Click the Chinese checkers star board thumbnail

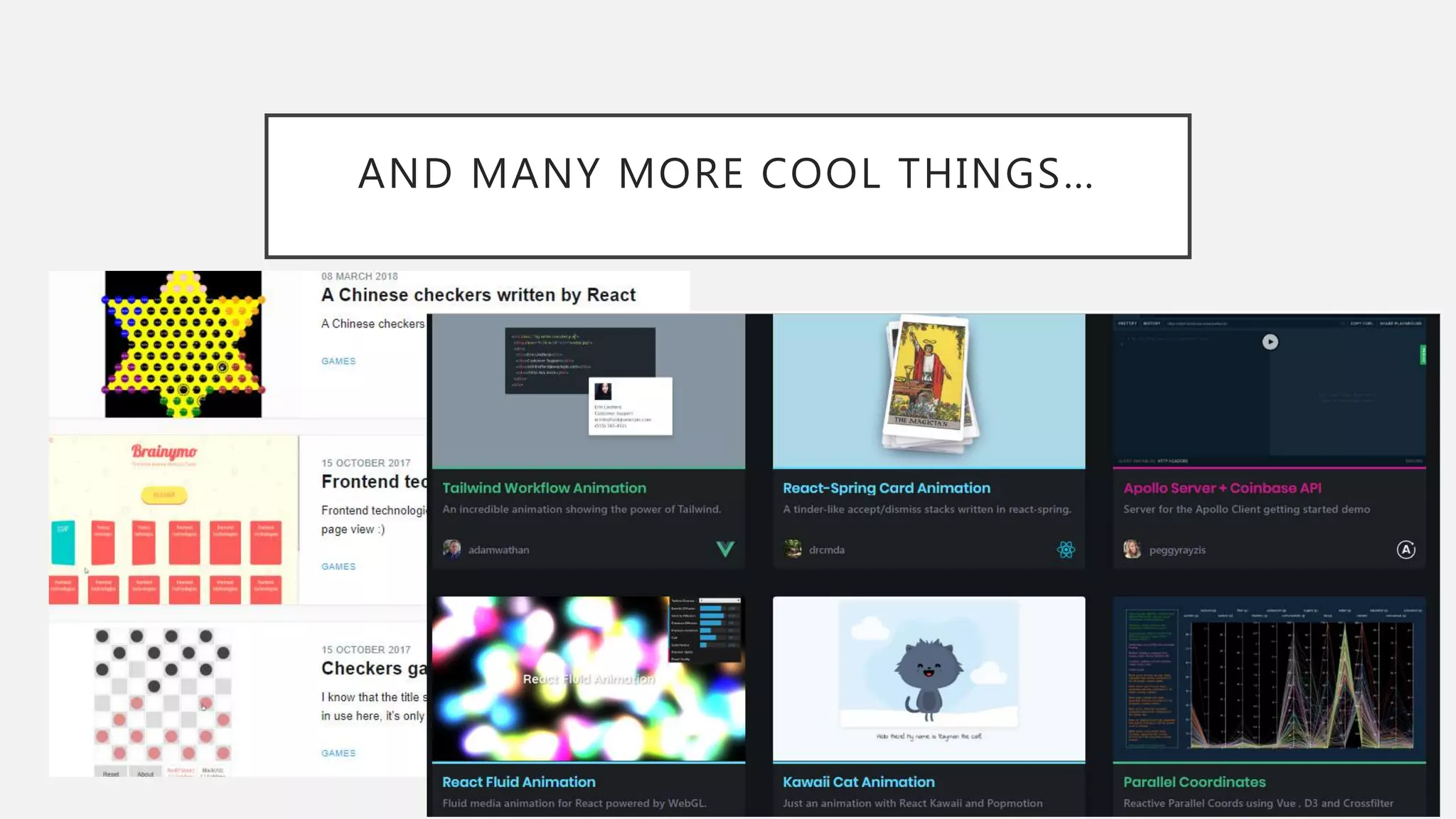tap(183, 344)
